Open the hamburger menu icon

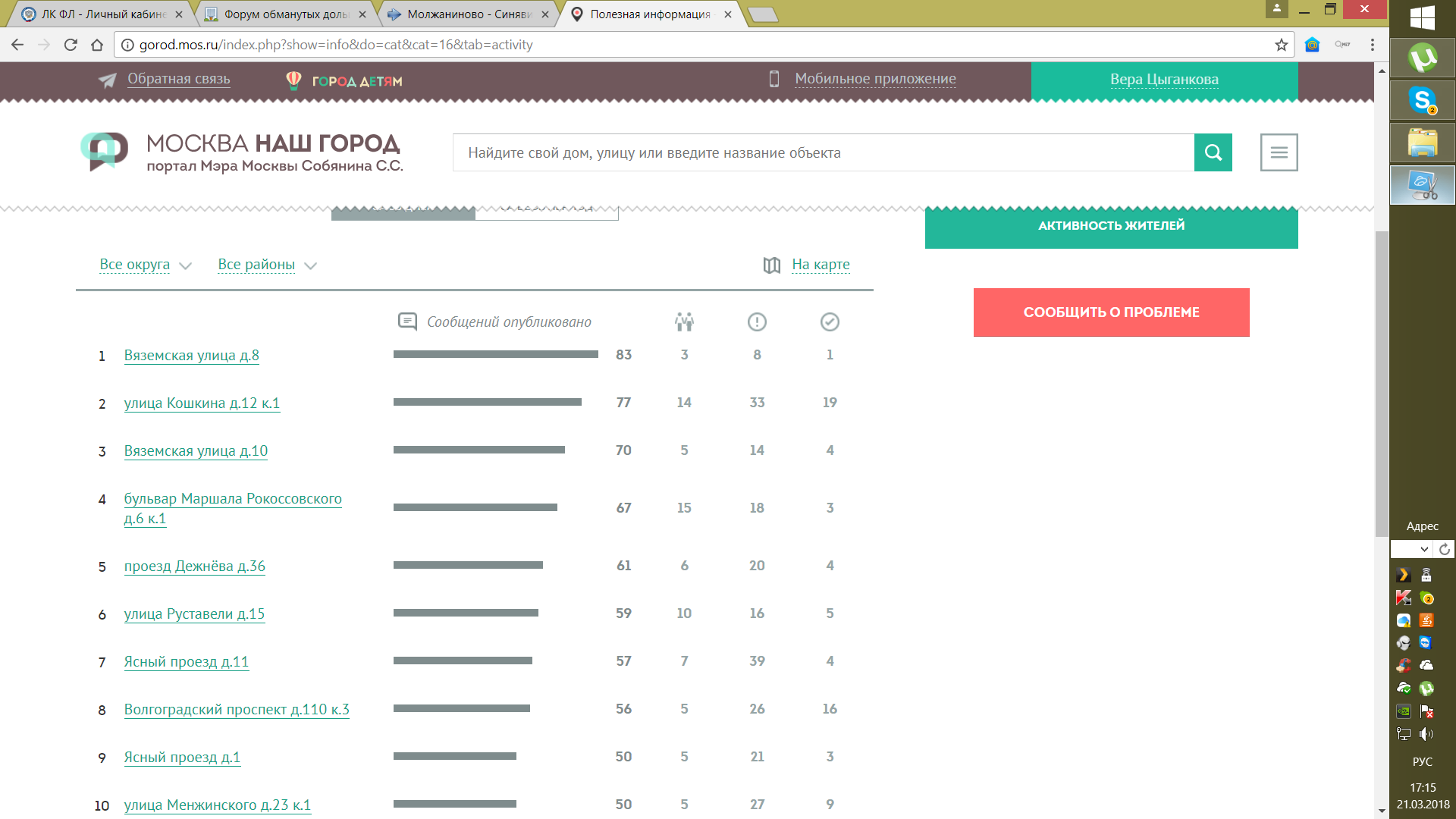(x=1279, y=152)
